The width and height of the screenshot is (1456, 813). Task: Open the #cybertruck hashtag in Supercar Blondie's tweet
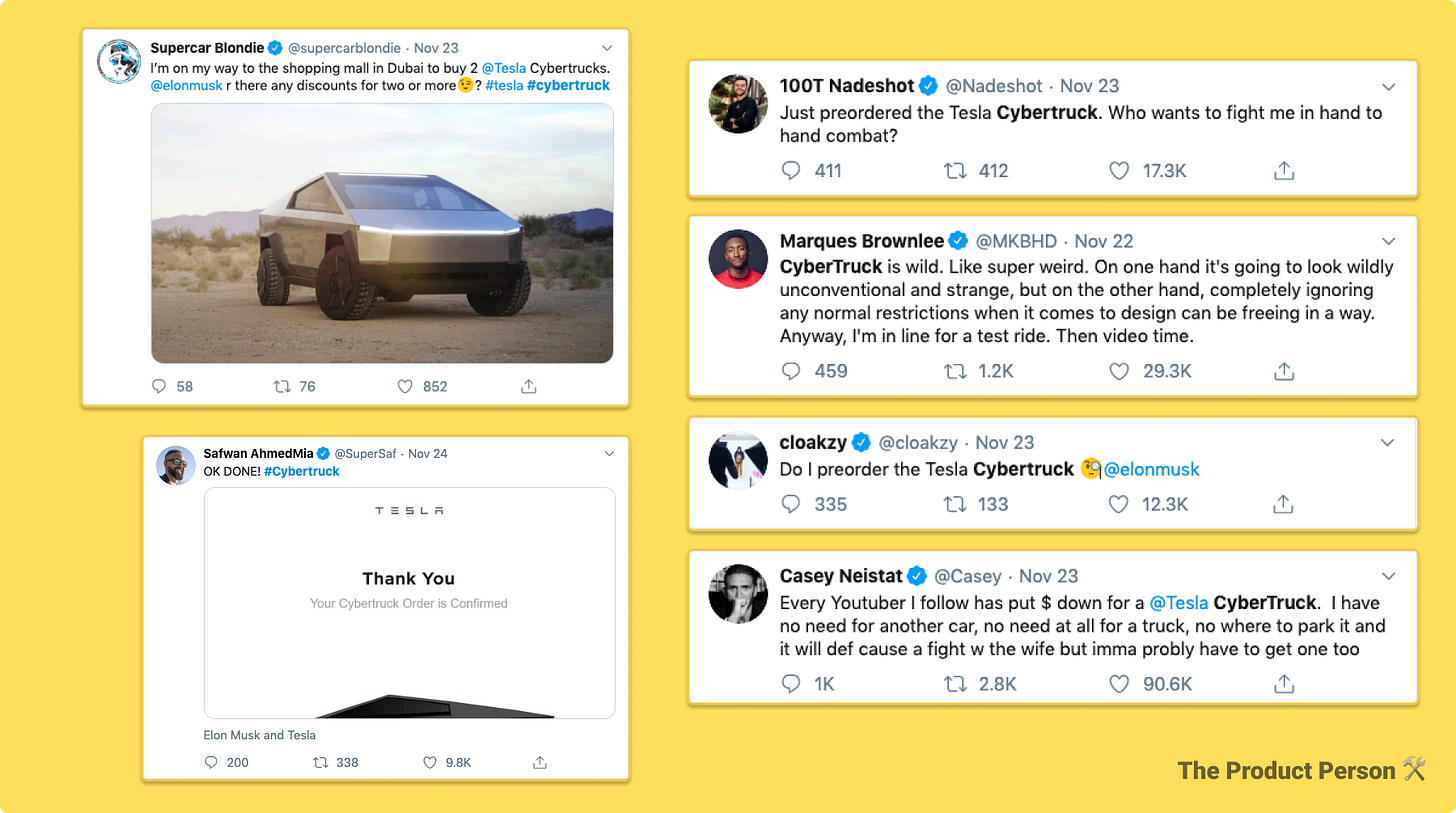pyautogui.click(x=569, y=85)
